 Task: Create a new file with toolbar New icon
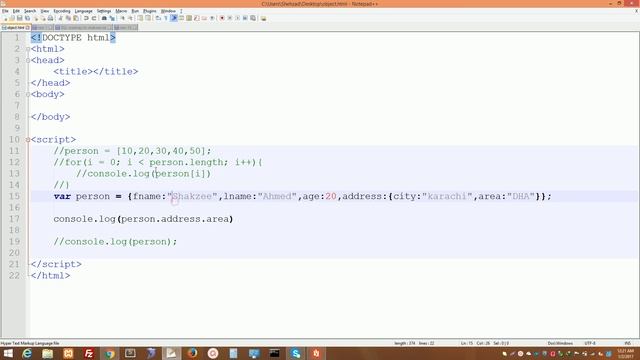pos(5,18)
